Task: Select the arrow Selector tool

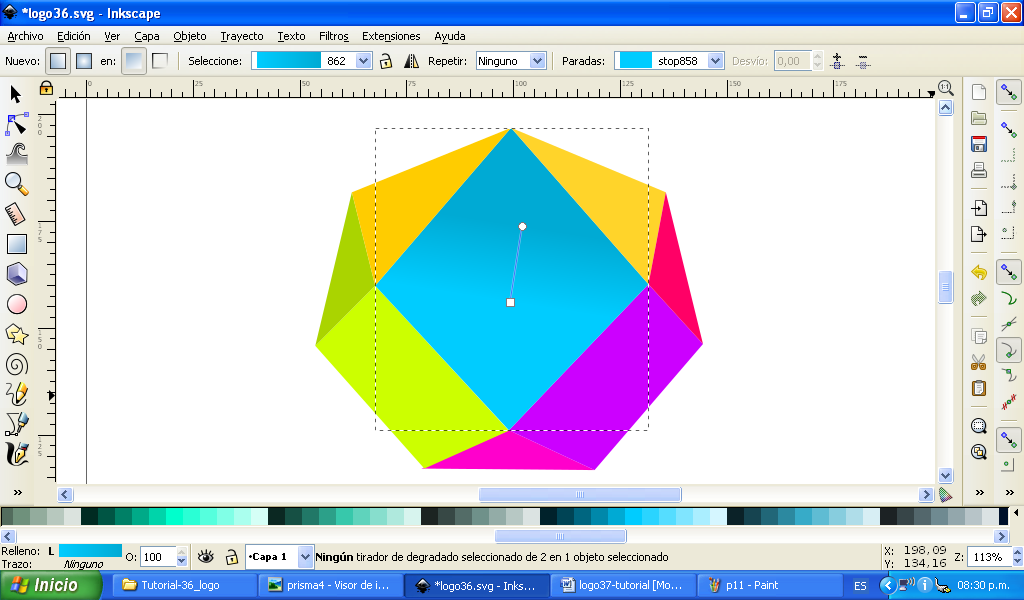Action: [16, 95]
